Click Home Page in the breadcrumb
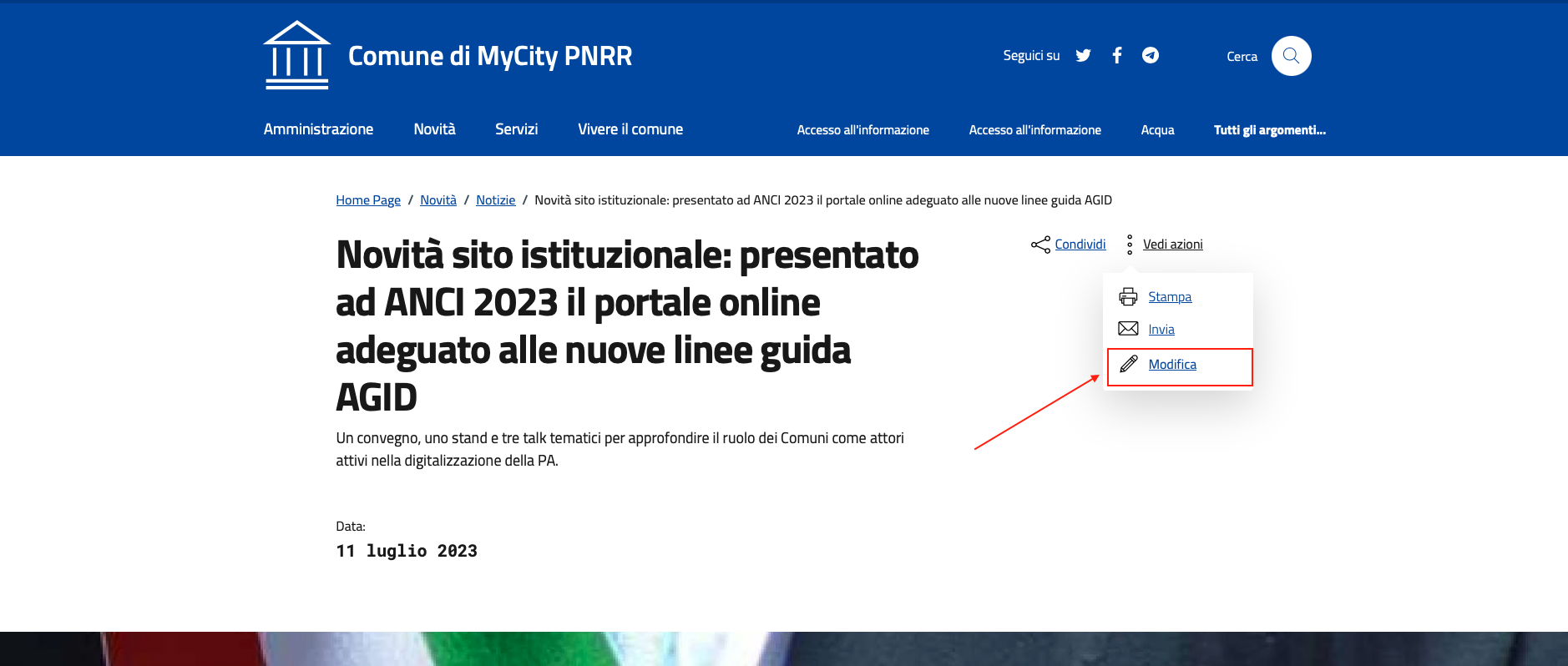 (x=368, y=200)
